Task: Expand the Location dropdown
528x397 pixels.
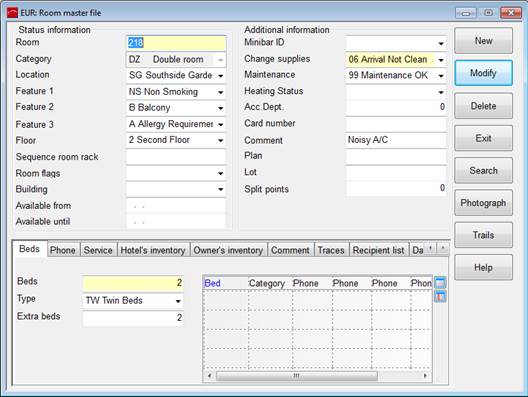Action: 221,76
